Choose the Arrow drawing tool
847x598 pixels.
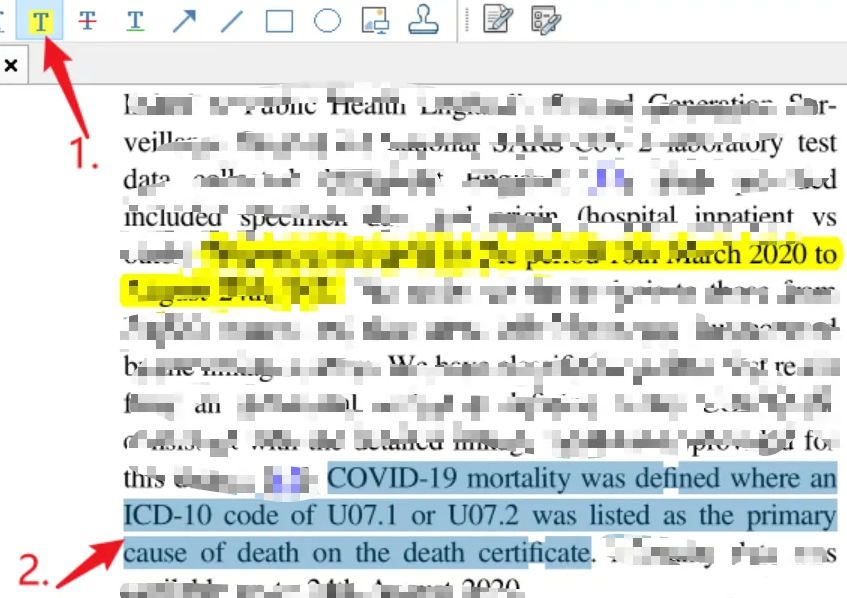coord(183,20)
